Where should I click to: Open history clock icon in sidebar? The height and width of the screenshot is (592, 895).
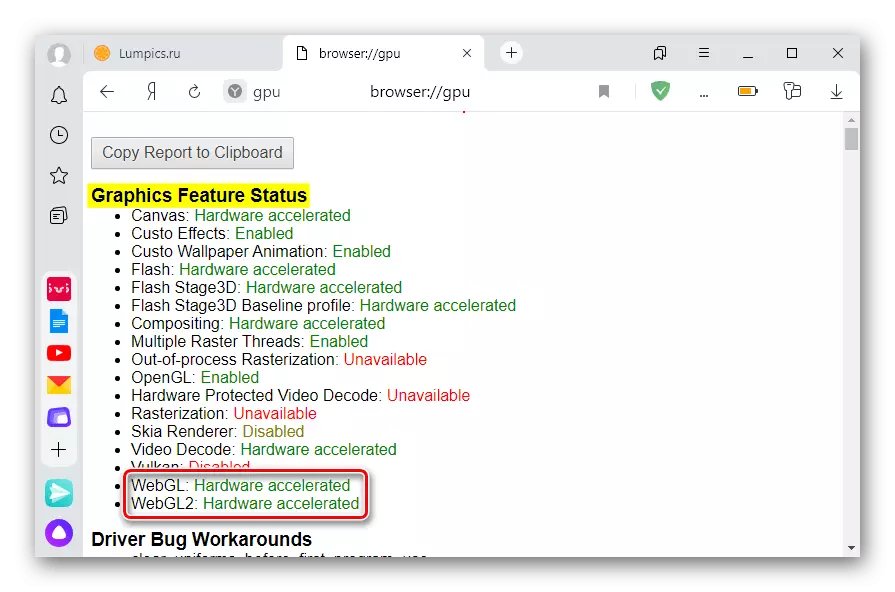click(x=59, y=135)
